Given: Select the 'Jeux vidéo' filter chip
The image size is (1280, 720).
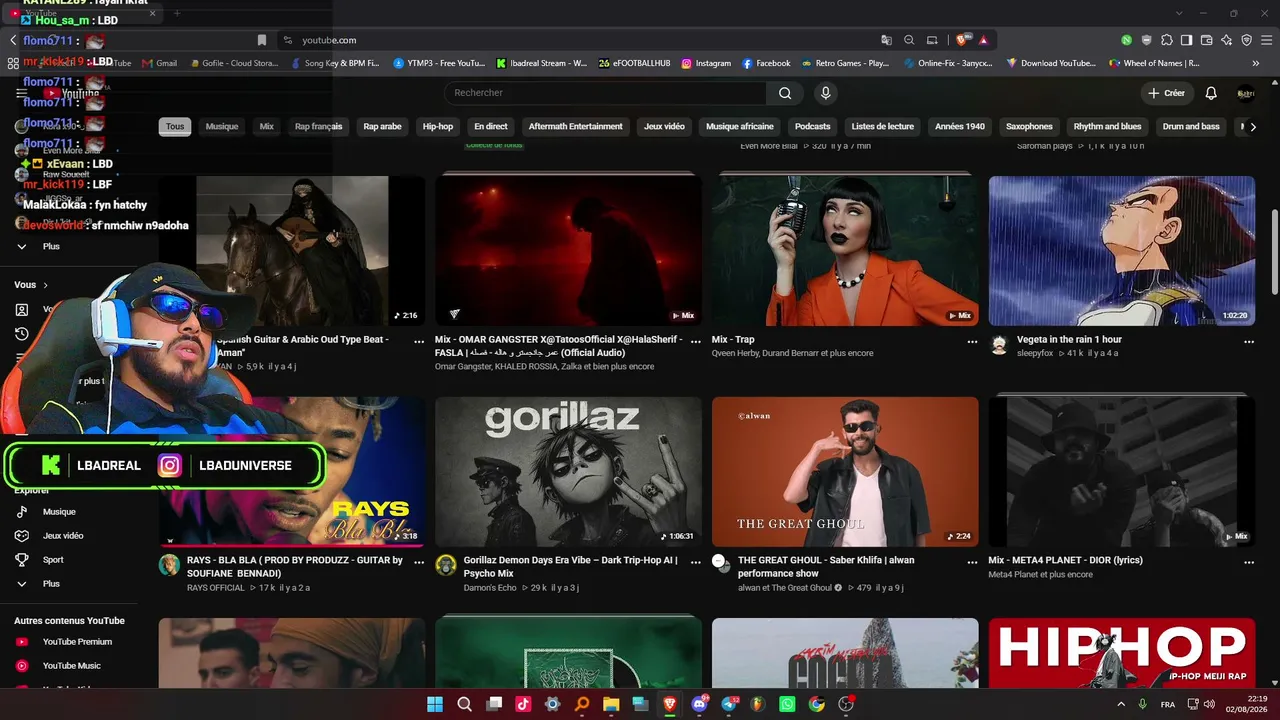Looking at the screenshot, I should tap(664, 127).
